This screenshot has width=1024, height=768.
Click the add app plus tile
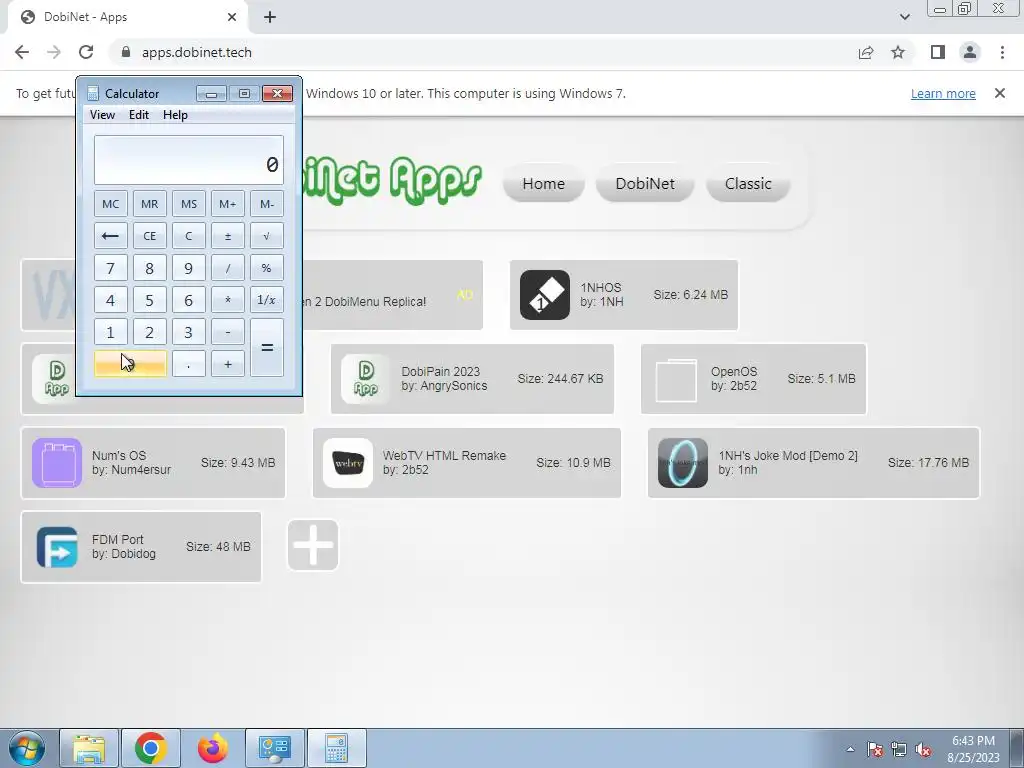(x=313, y=545)
